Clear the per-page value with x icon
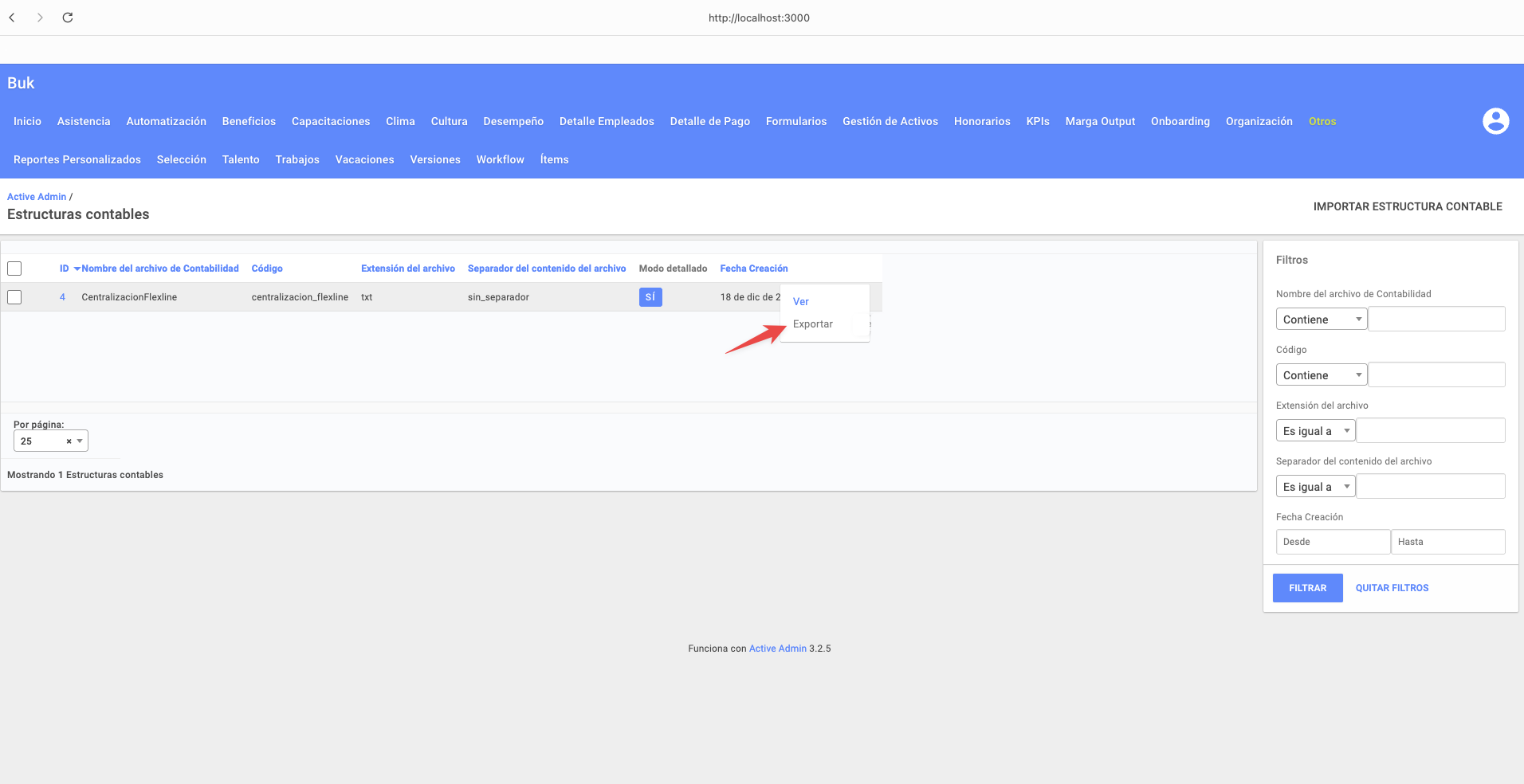1524x784 pixels. [69, 441]
